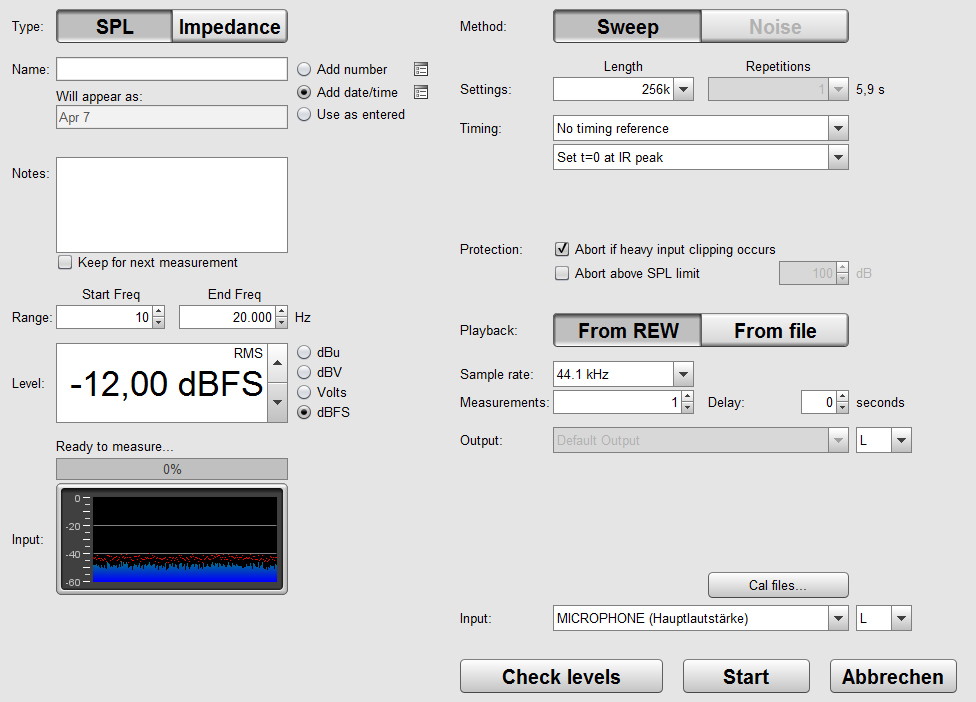This screenshot has height=702, width=976.
Task: Toggle Abort above SPL limit checkbox
Action: pyautogui.click(x=562, y=273)
